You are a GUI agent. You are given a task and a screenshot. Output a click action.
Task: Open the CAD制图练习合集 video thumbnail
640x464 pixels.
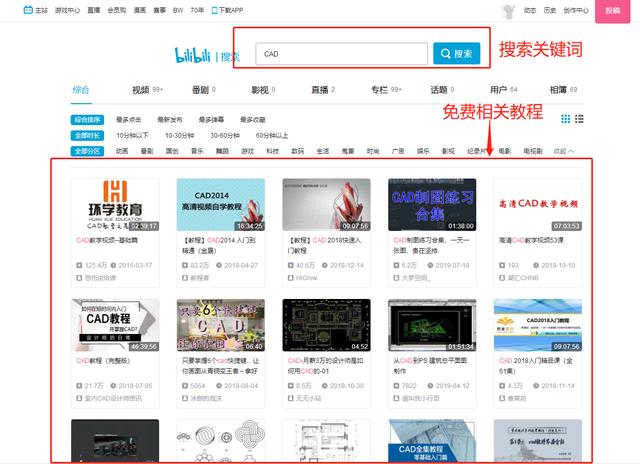pyautogui.click(x=432, y=204)
